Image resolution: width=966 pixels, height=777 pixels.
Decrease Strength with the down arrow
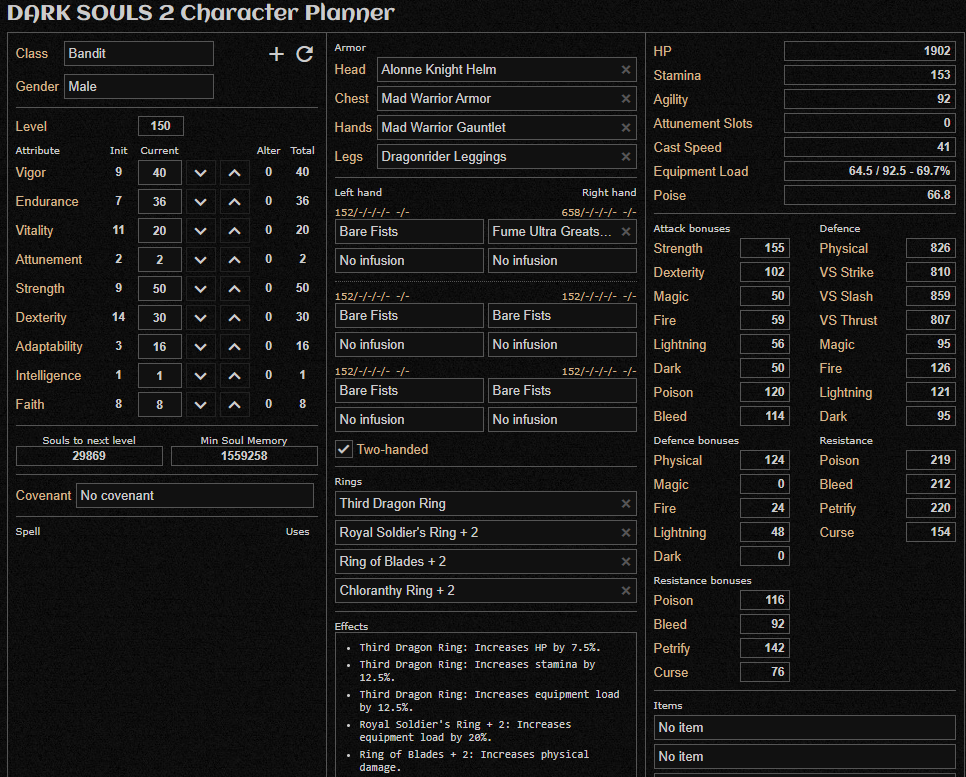pos(200,289)
